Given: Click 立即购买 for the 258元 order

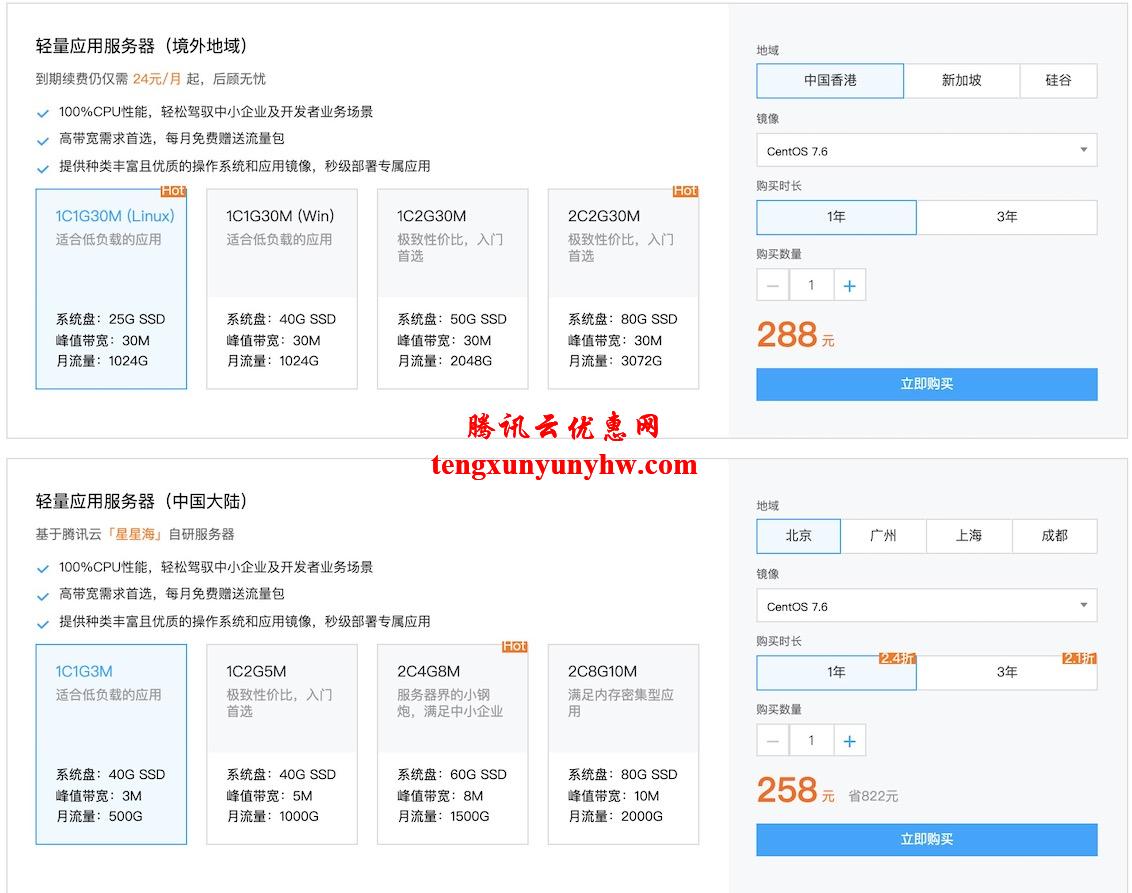Looking at the screenshot, I should click(927, 840).
